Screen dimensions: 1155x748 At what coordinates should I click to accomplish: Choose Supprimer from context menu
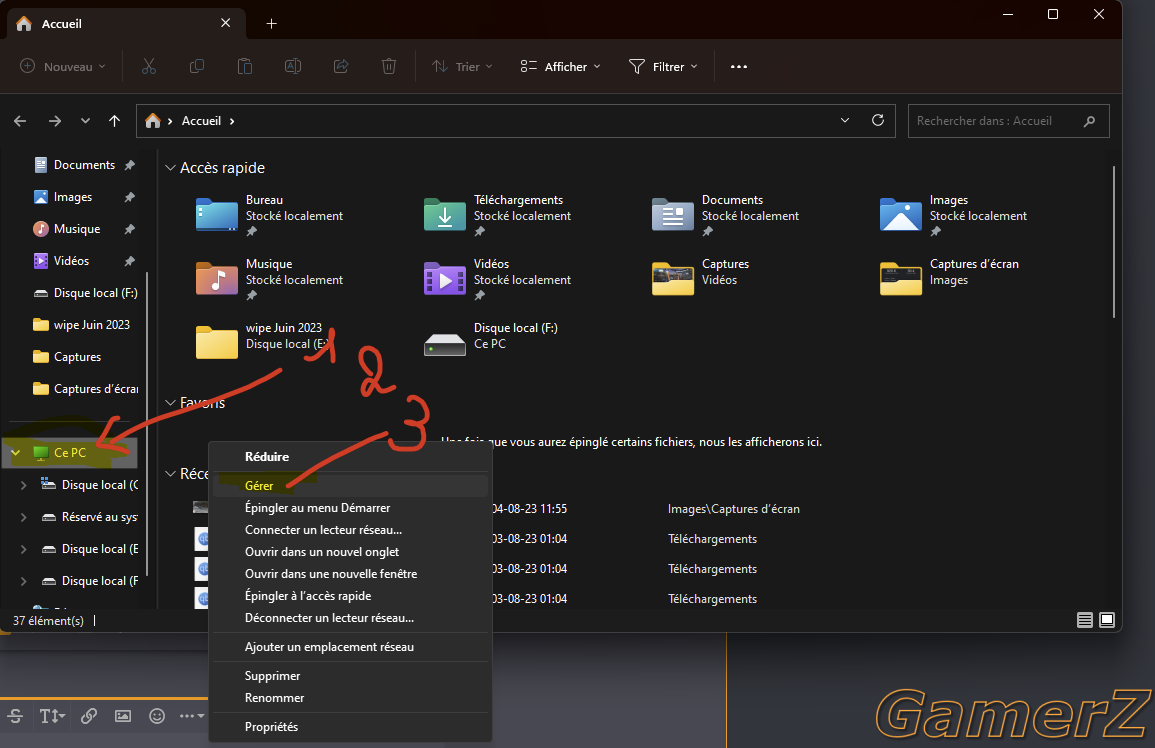coord(351,676)
